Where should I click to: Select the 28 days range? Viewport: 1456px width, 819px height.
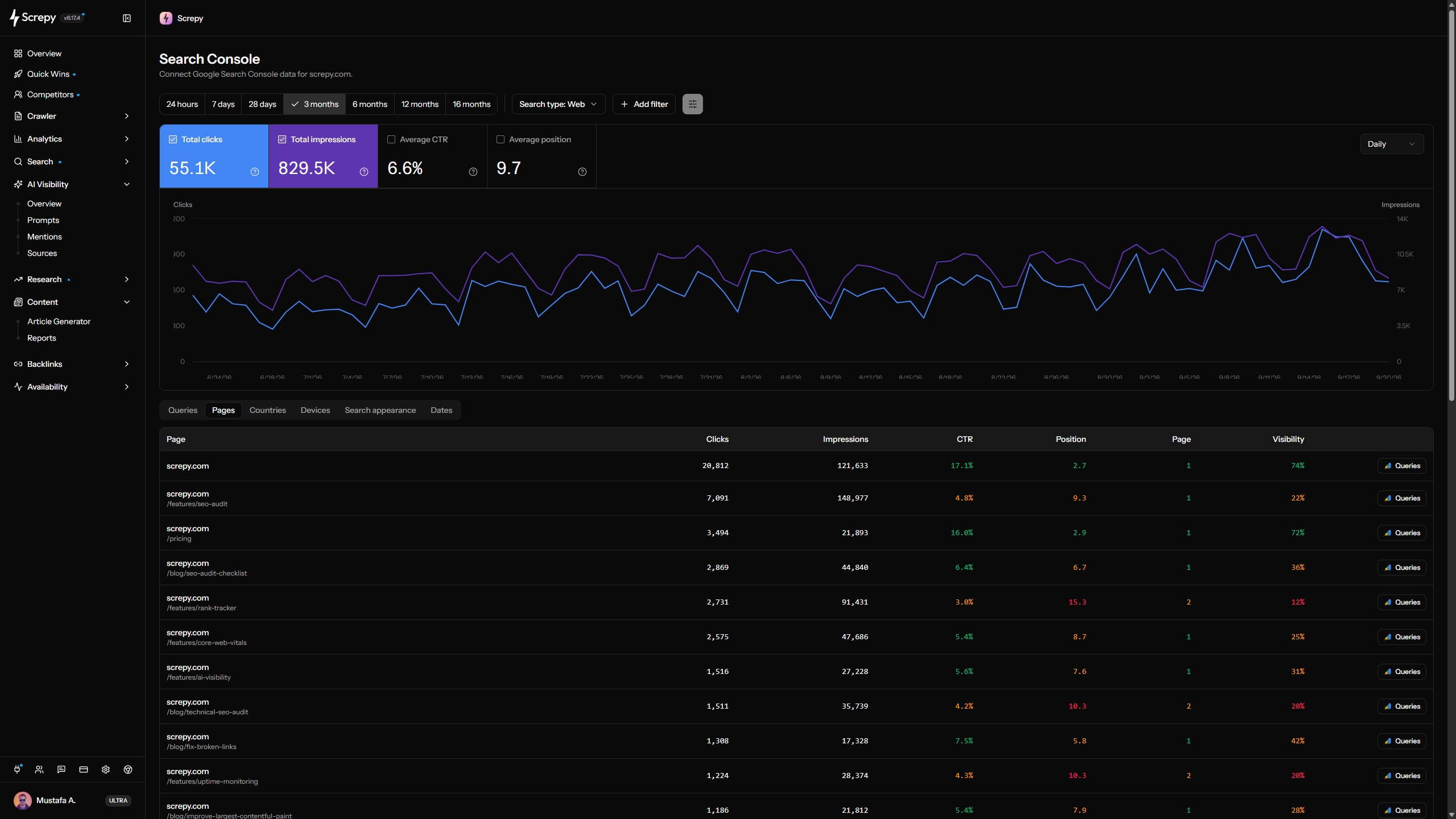pos(262,104)
